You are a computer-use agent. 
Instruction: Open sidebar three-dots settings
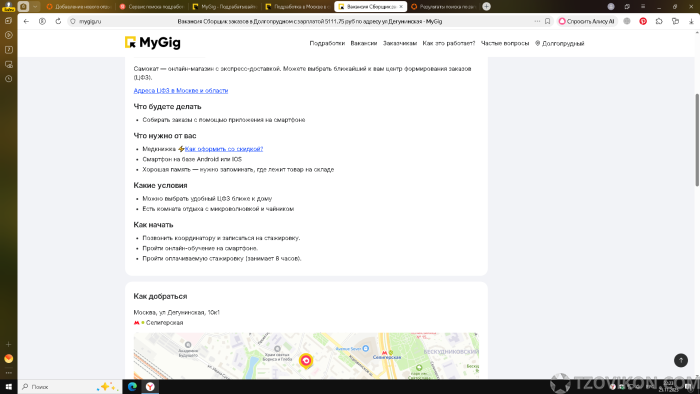(x=8, y=373)
